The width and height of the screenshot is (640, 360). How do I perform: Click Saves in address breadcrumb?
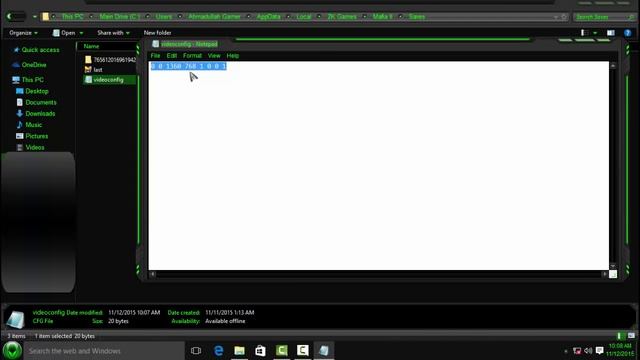tap(417, 17)
